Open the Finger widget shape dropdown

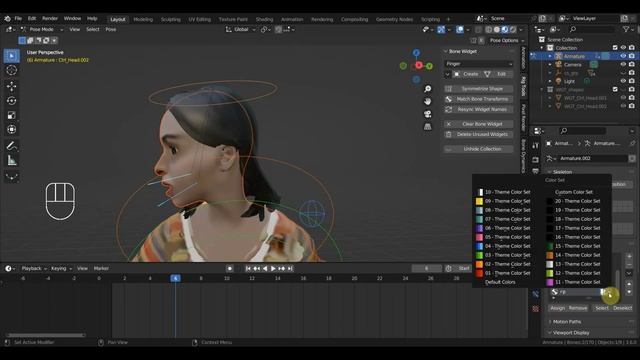point(479,64)
